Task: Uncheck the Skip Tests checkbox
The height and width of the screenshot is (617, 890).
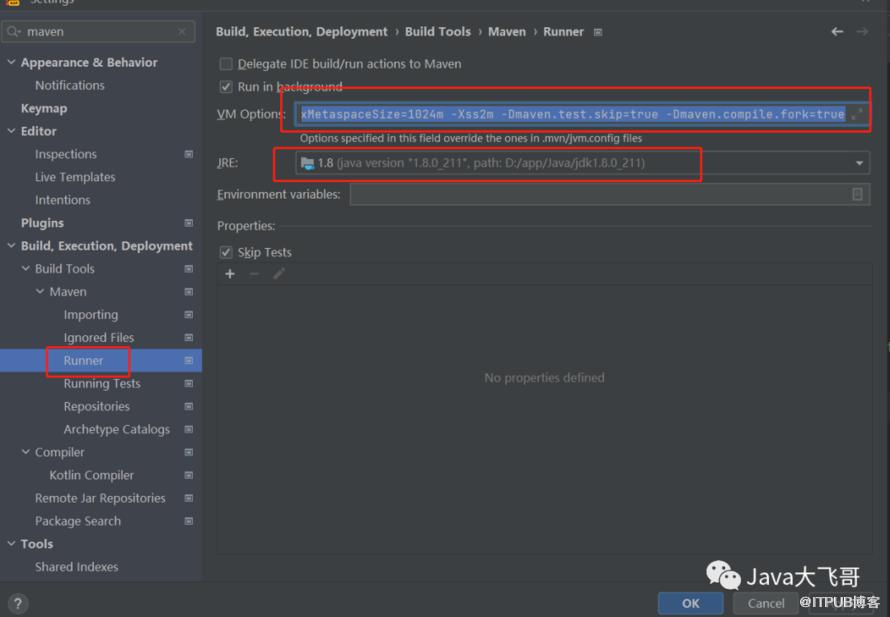Action: tap(226, 252)
